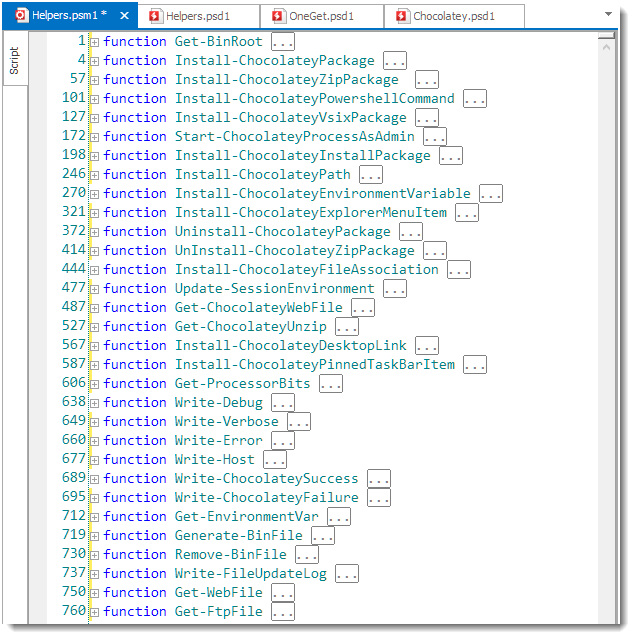Click the Helpers.psd1 file icon

pos(155,16)
